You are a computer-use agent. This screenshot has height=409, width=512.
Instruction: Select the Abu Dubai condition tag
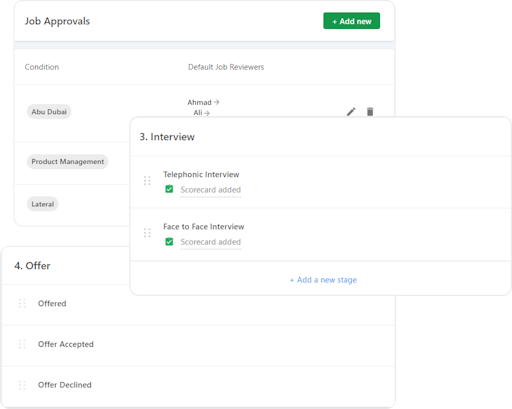click(49, 112)
